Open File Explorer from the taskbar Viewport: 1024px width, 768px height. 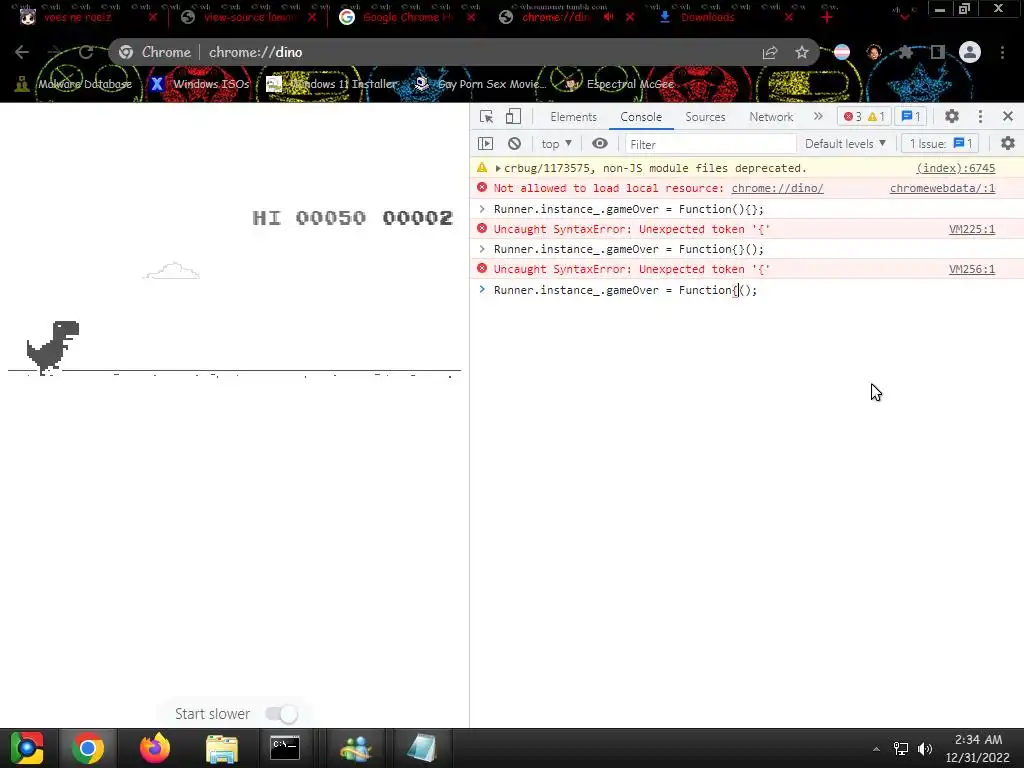(222, 748)
